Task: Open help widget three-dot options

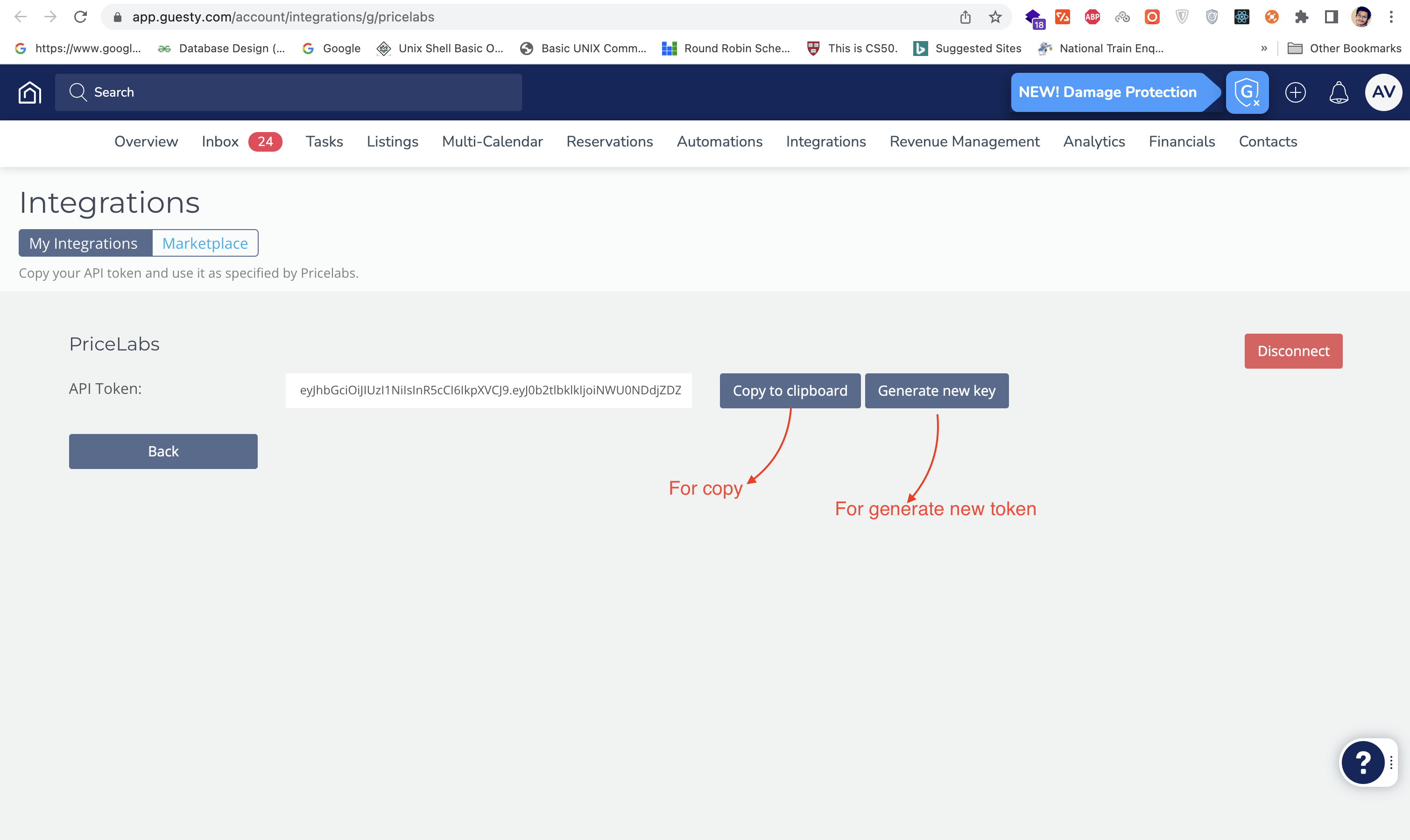Action: [1391, 763]
